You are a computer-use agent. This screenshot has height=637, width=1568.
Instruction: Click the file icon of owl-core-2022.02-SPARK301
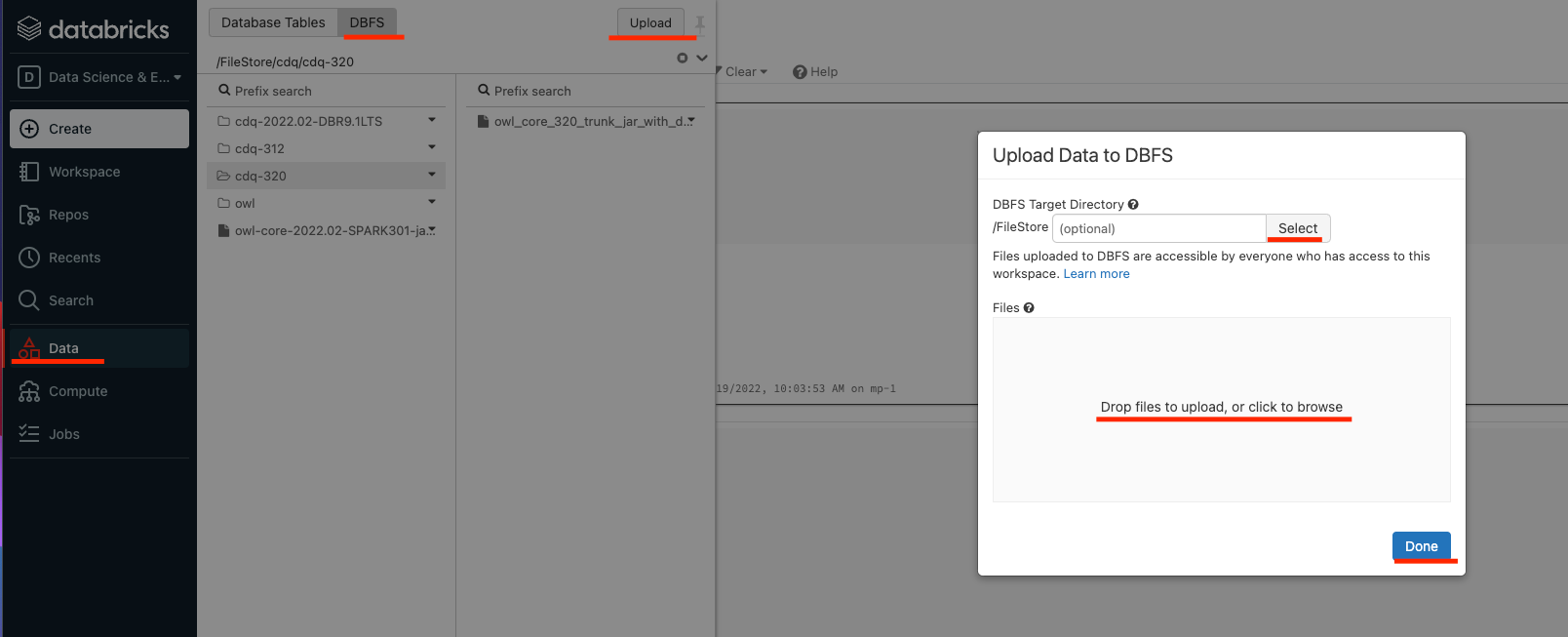[223, 230]
